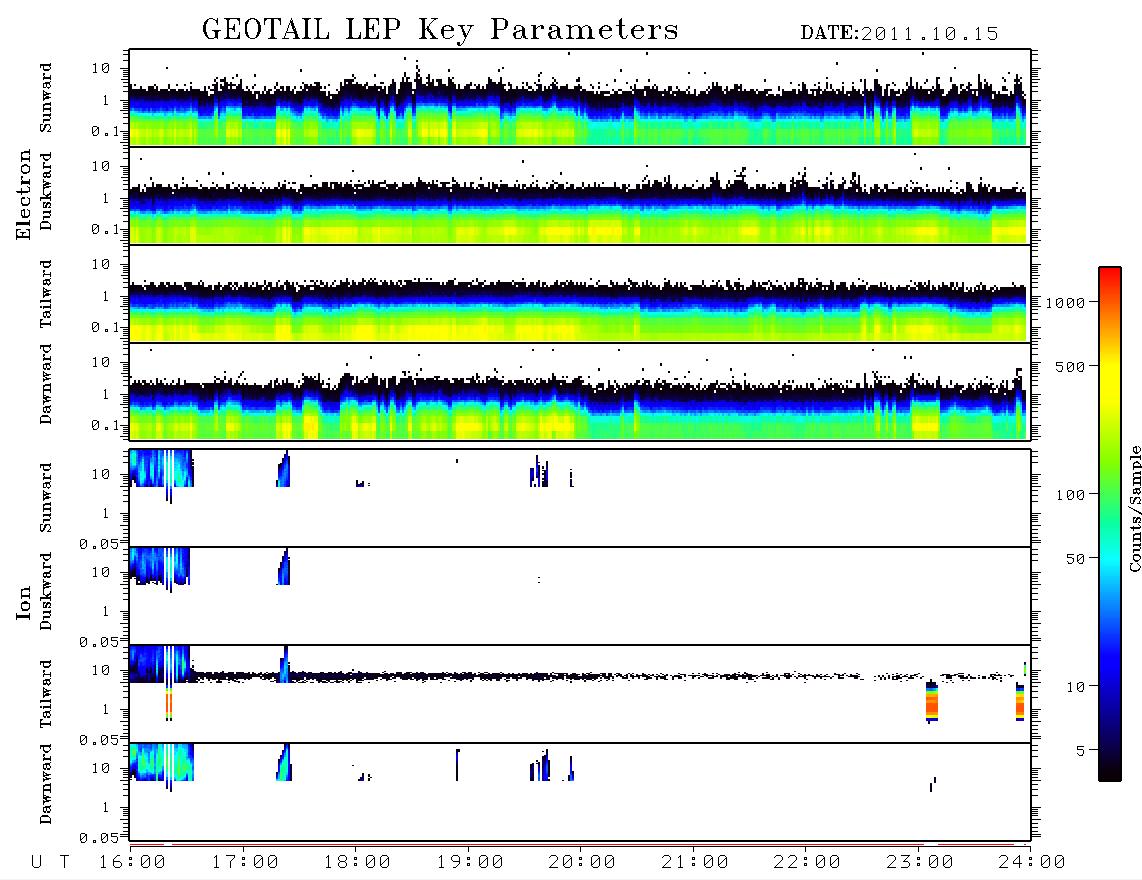
Task: Click the 21:00 time tick label
Action: (695, 863)
